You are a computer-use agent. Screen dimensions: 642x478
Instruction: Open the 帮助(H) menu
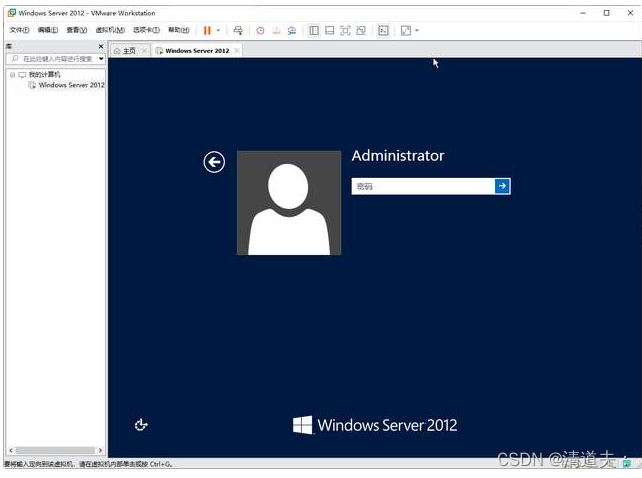pyautogui.click(x=179, y=30)
